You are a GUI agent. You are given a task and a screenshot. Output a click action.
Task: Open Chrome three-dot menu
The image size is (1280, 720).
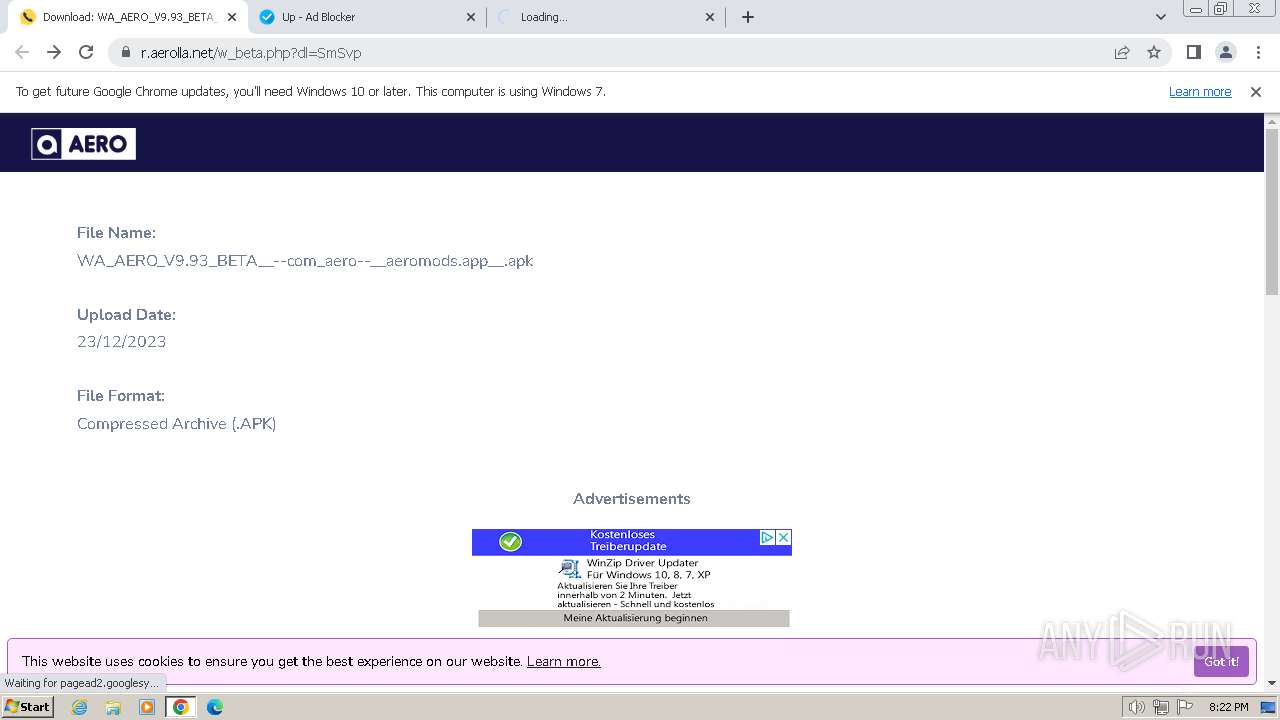point(1258,52)
